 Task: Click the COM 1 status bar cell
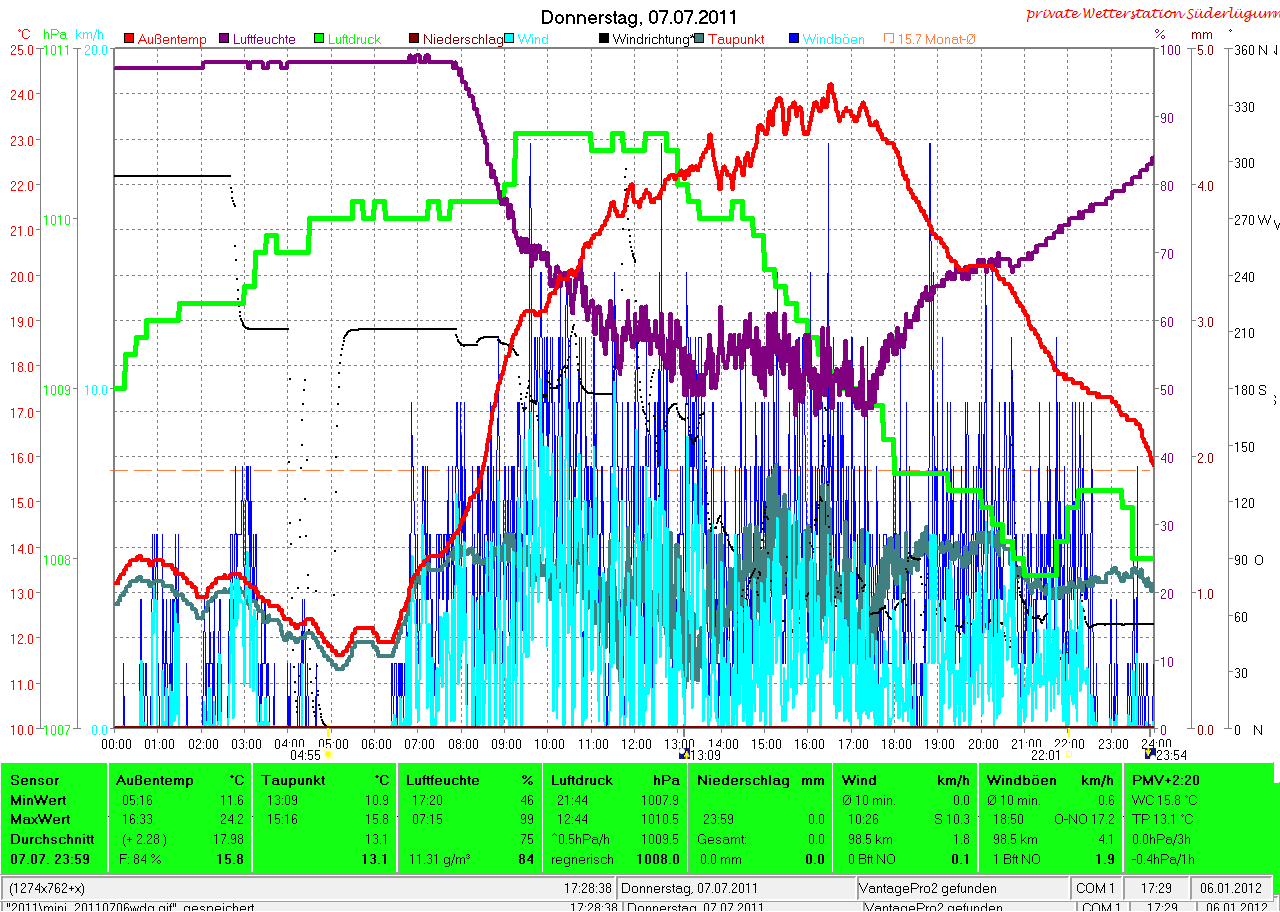click(x=1095, y=888)
